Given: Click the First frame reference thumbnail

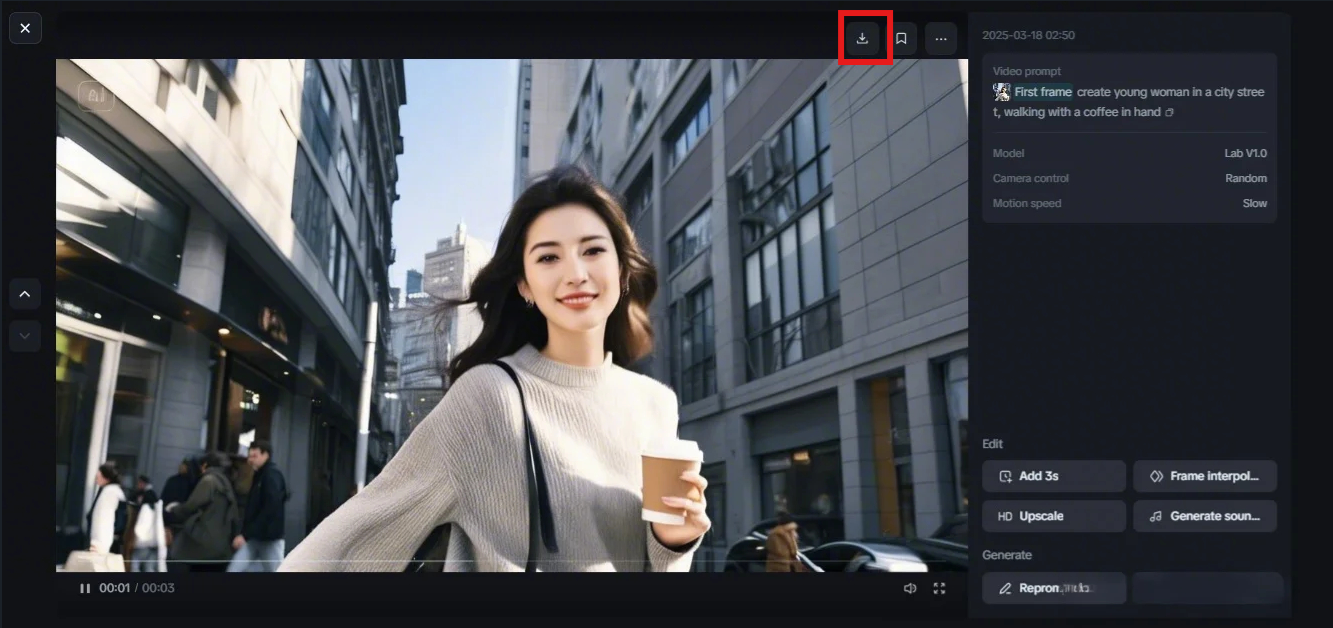Looking at the screenshot, I should tap(1000, 91).
